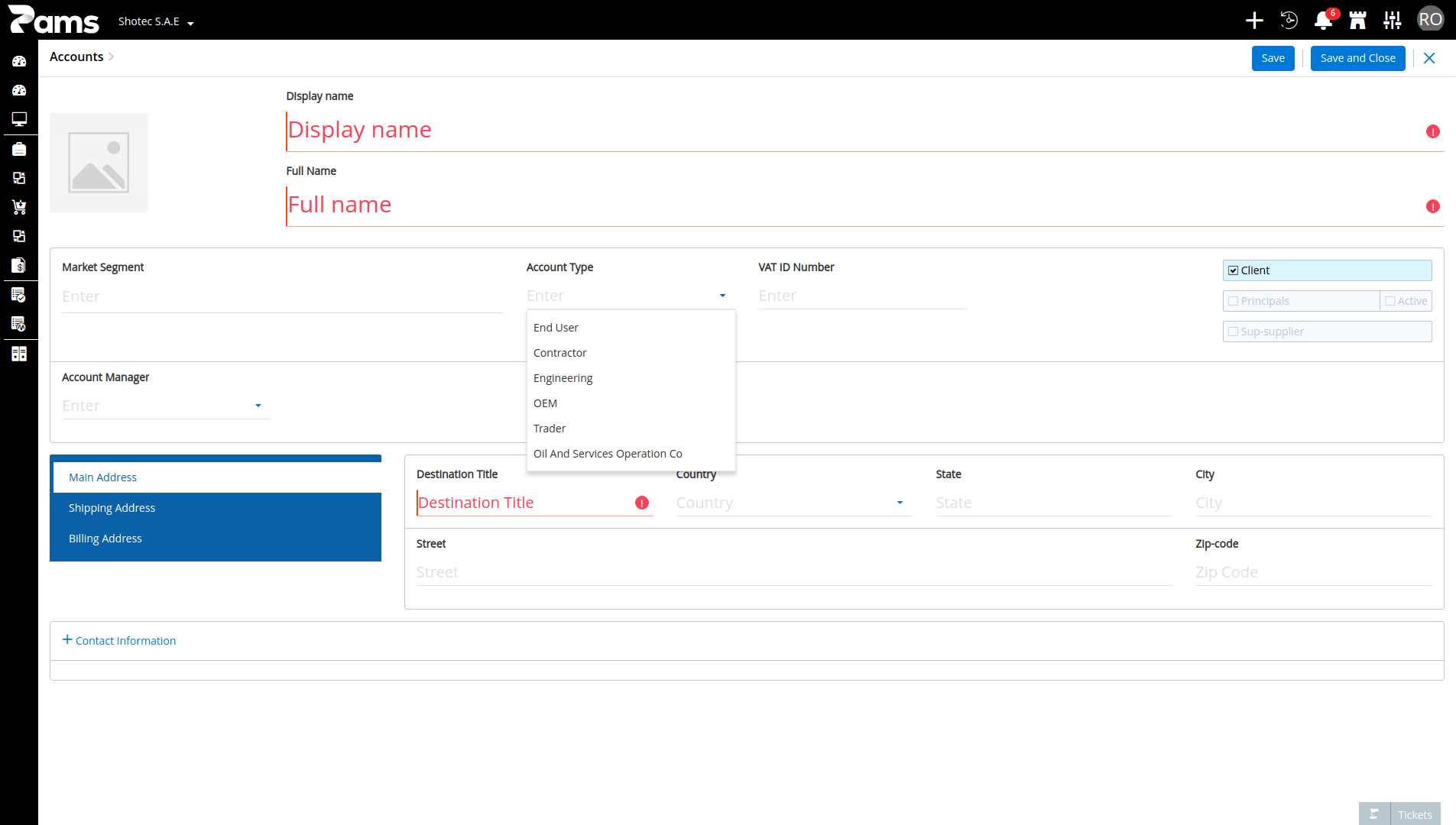Go to Accounts breadcrumb link
1456x825 pixels.
(x=76, y=57)
